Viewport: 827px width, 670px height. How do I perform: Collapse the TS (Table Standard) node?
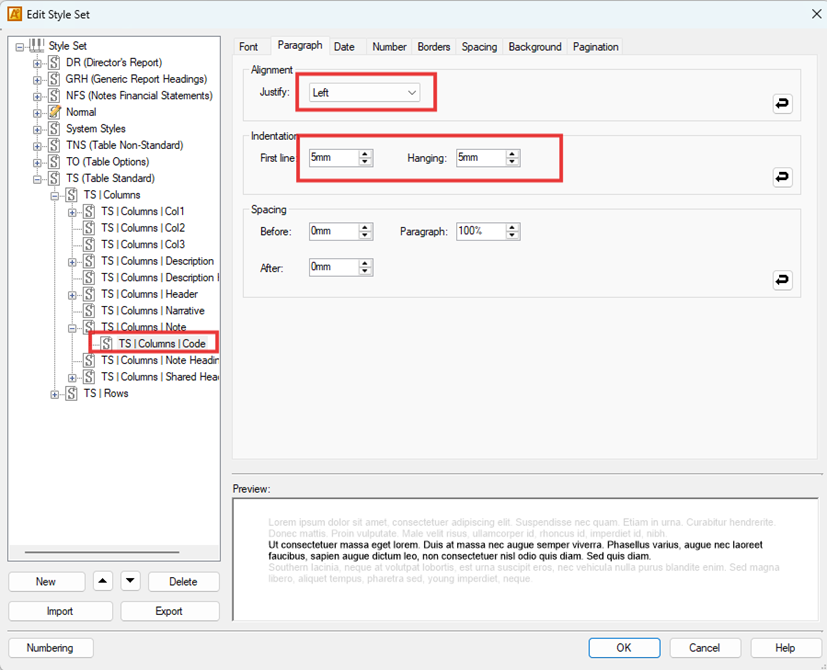click(37, 179)
